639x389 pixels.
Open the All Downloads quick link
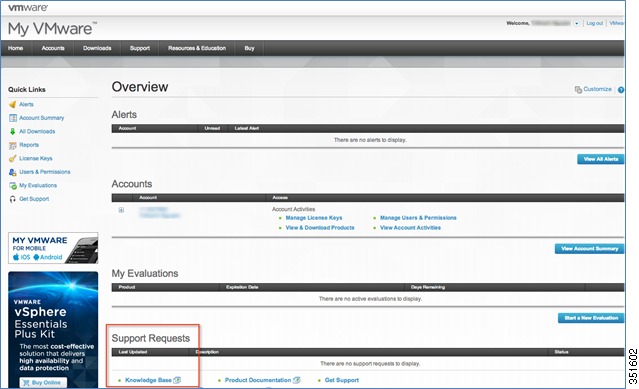(x=37, y=132)
